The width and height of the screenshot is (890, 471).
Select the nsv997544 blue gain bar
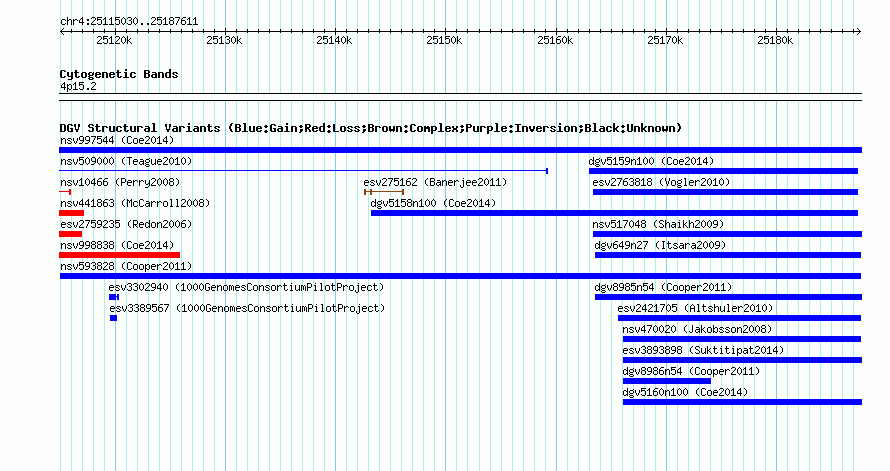pyautogui.click(x=460, y=150)
